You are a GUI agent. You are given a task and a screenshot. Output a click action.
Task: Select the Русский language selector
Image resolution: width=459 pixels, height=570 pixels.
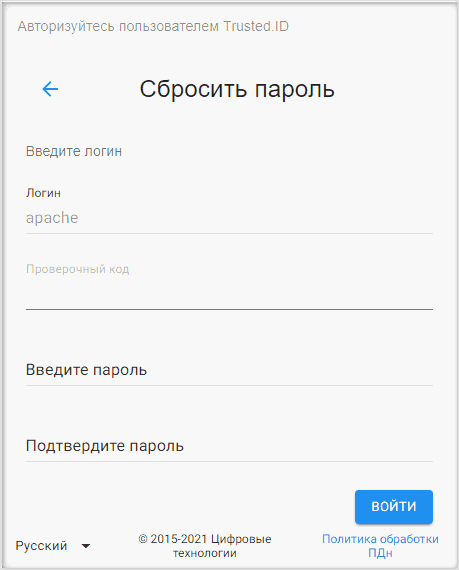click(x=53, y=546)
